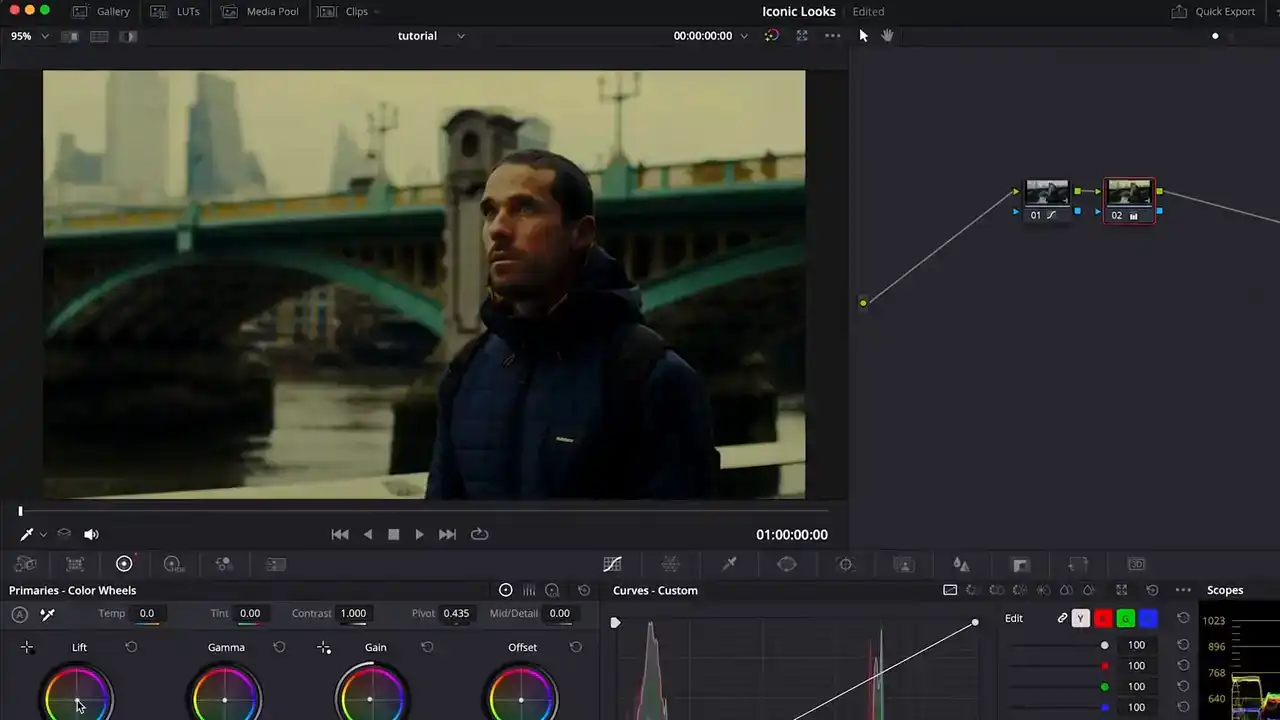Click the Lift black point picker
Screen dimensions: 1280x720
[27, 648]
